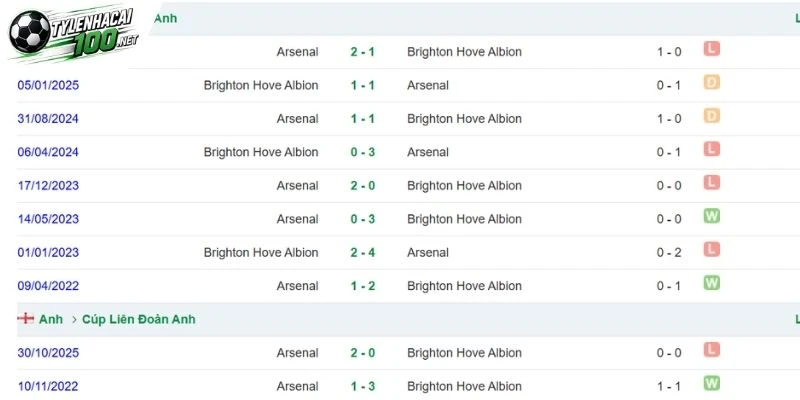
Task: Click the England flag icon
Action: [25, 319]
